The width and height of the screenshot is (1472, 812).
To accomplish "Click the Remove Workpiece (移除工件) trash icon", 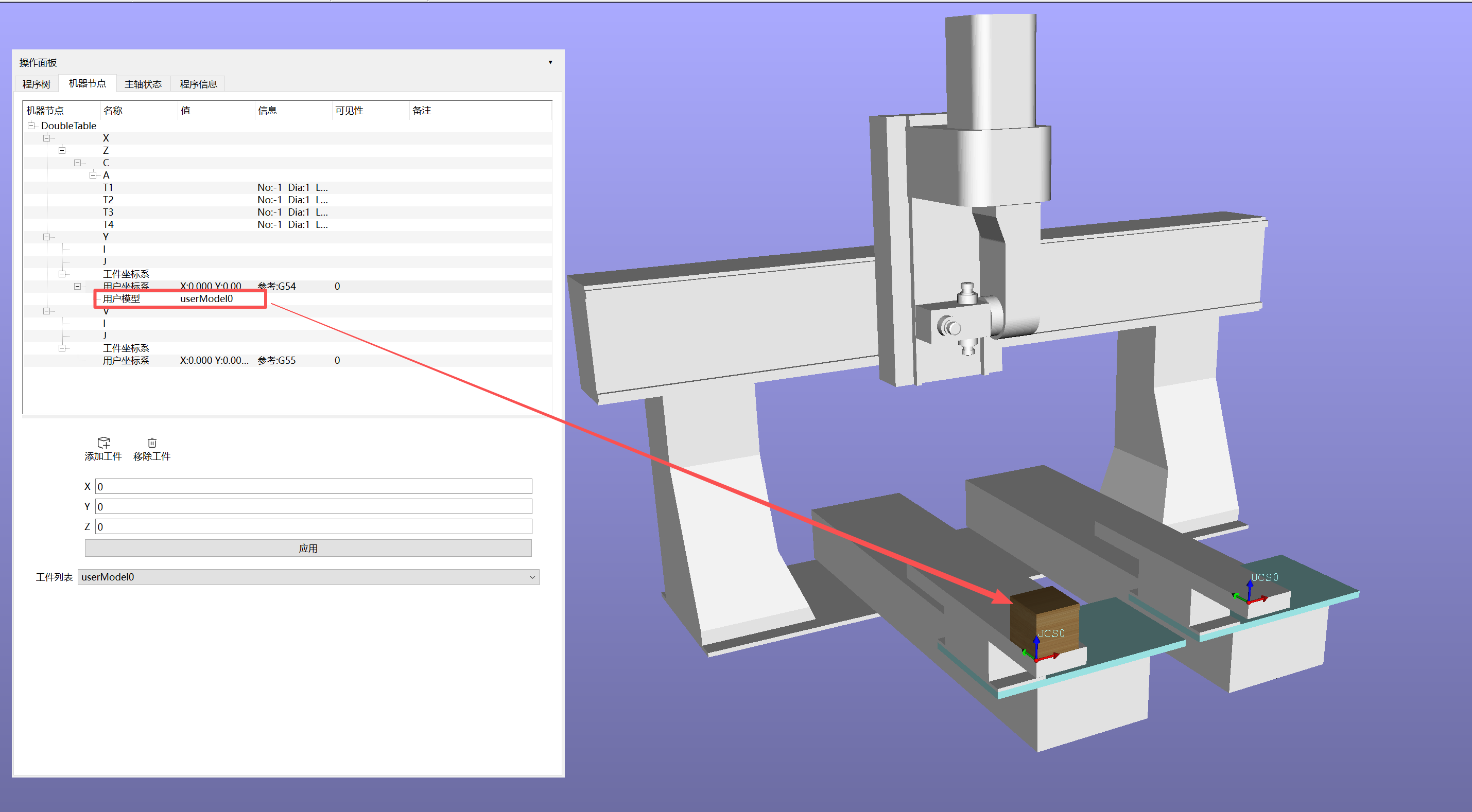I will pos(152,443).
